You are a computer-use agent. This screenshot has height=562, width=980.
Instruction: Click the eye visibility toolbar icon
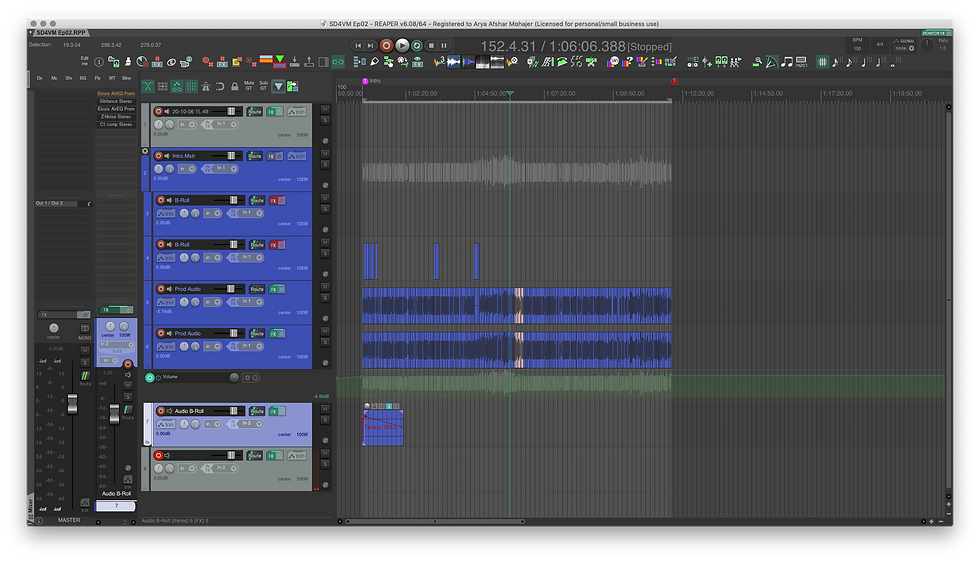pyautogui.click(x=171, y=62)
